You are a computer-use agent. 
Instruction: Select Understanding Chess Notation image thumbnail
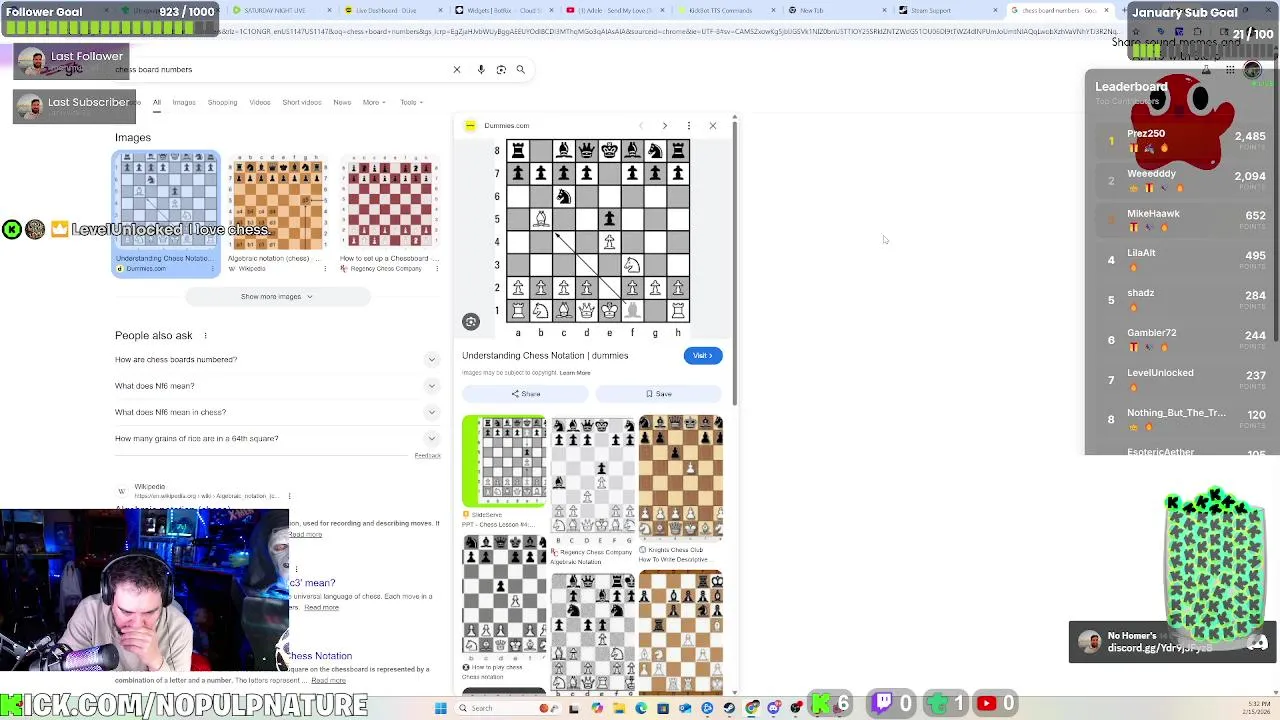(x=166, y=213)
